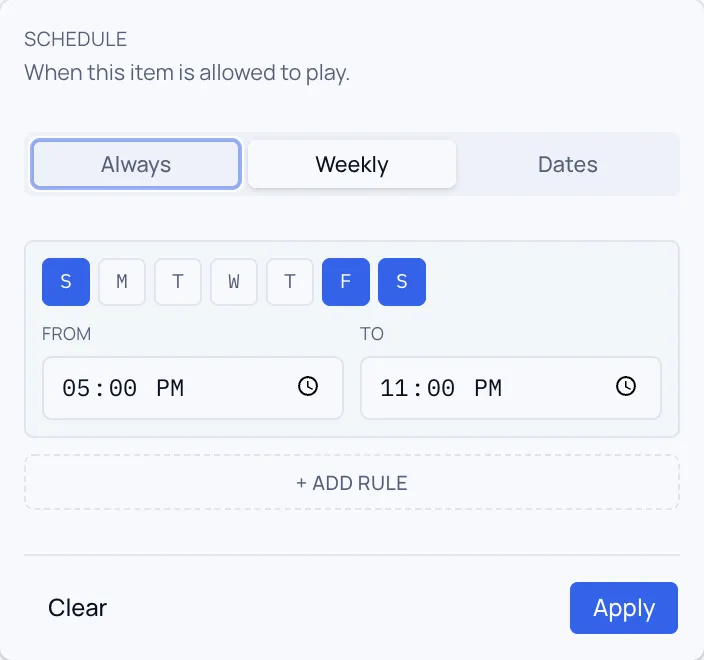The image size is (704, 660).
Task: Deselect the Saturday day button
Action: point(402,282)
